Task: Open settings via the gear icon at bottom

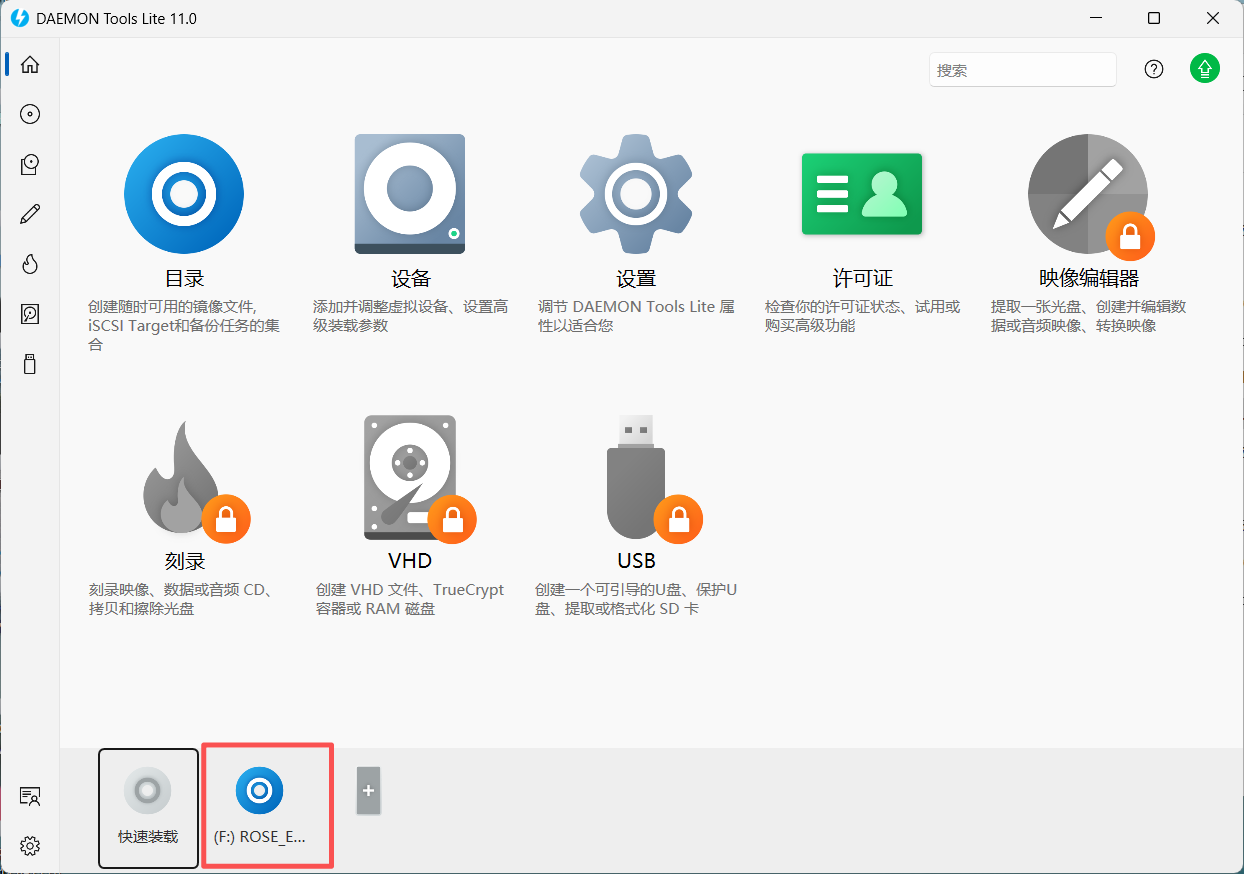Action: pyautogui.click(x=30, y=845)
